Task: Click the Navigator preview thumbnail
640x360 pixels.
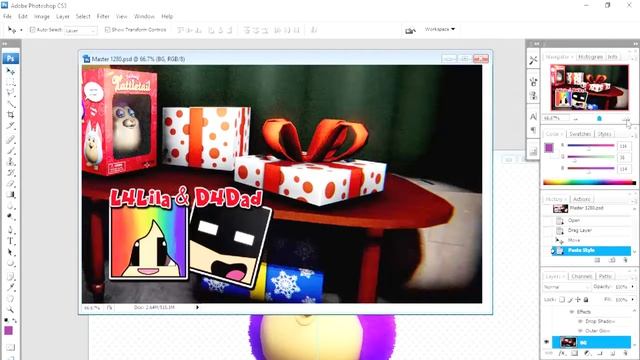Action: tap(589, 87)
